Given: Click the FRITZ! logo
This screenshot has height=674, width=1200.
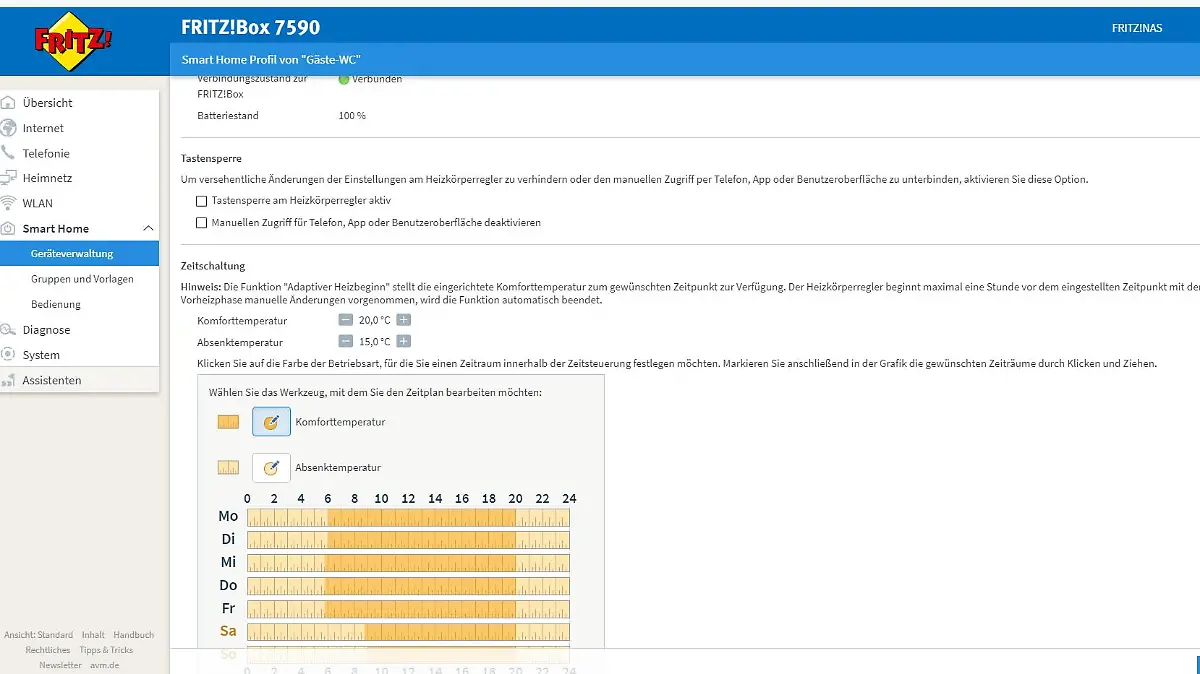Looking at the screenshot, I should 74,41.
